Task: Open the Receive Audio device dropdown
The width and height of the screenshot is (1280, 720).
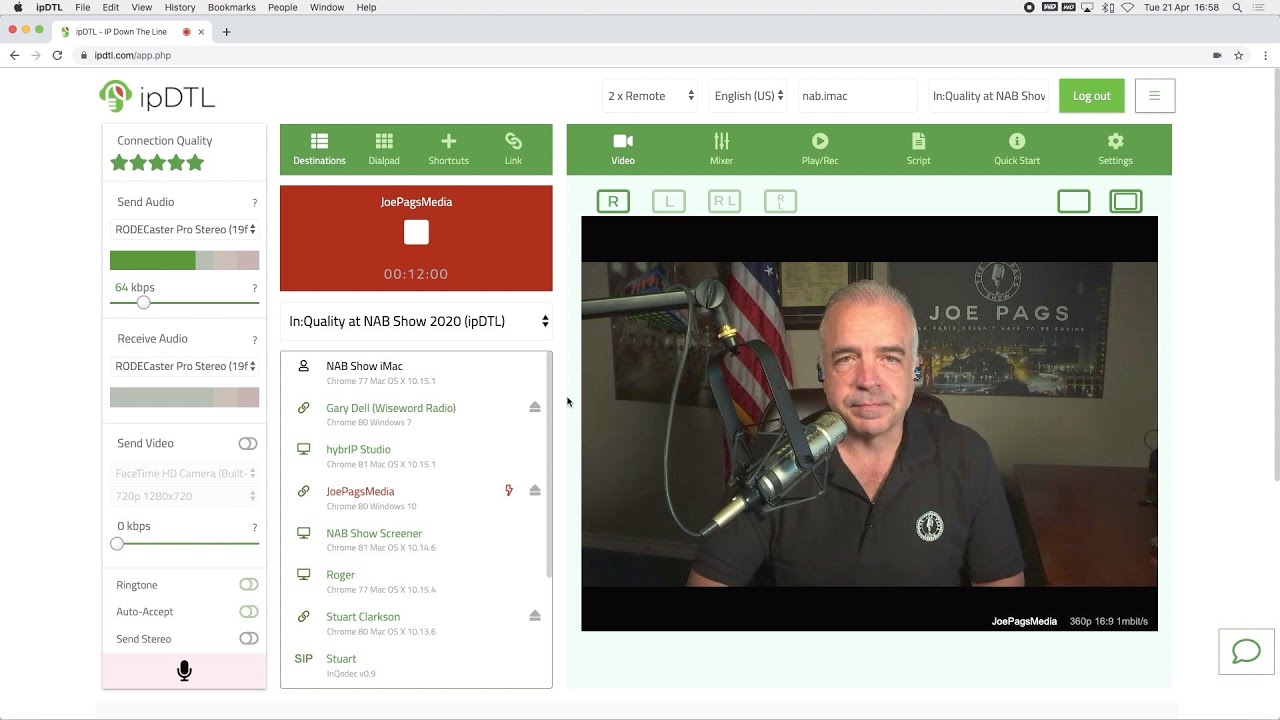Action: coord(185,366)
